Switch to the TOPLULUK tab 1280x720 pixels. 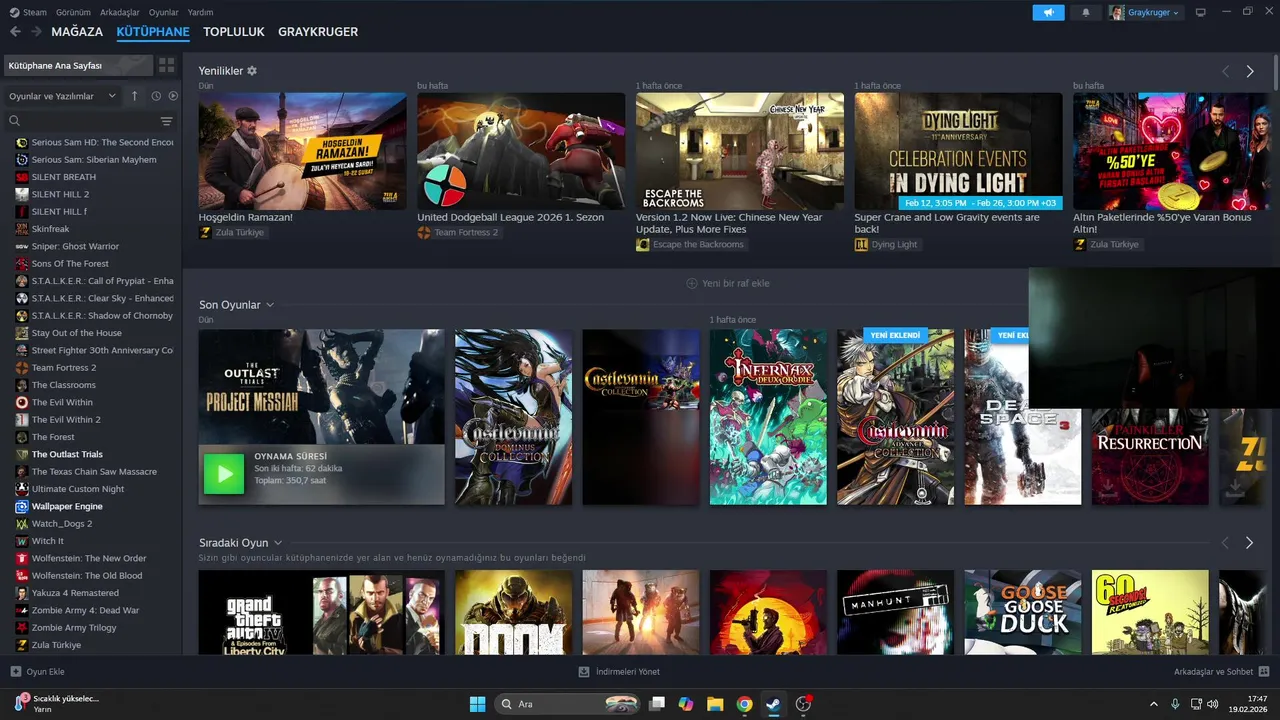coord(234,32)
